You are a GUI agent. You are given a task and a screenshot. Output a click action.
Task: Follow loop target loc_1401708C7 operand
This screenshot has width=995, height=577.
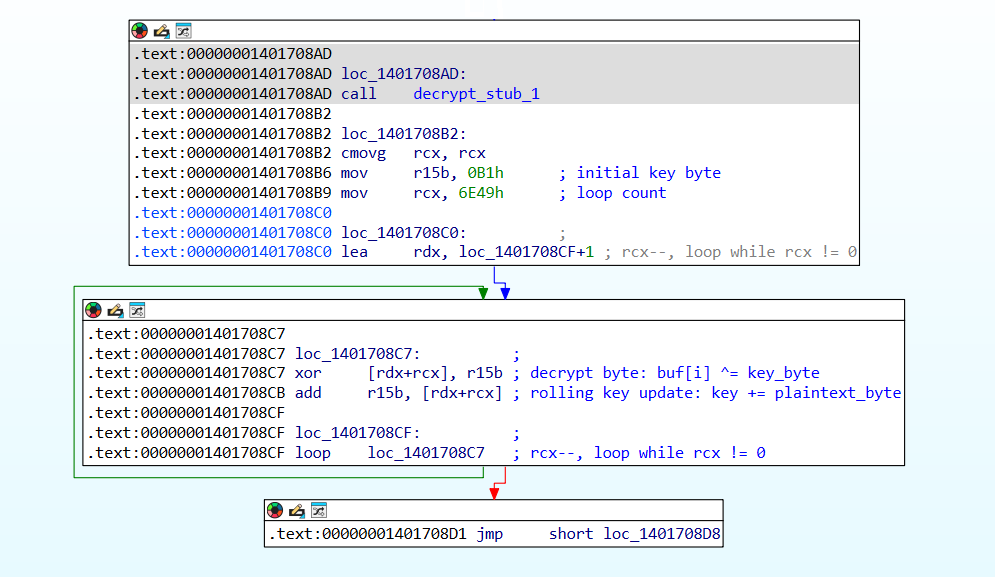(426, 453)
